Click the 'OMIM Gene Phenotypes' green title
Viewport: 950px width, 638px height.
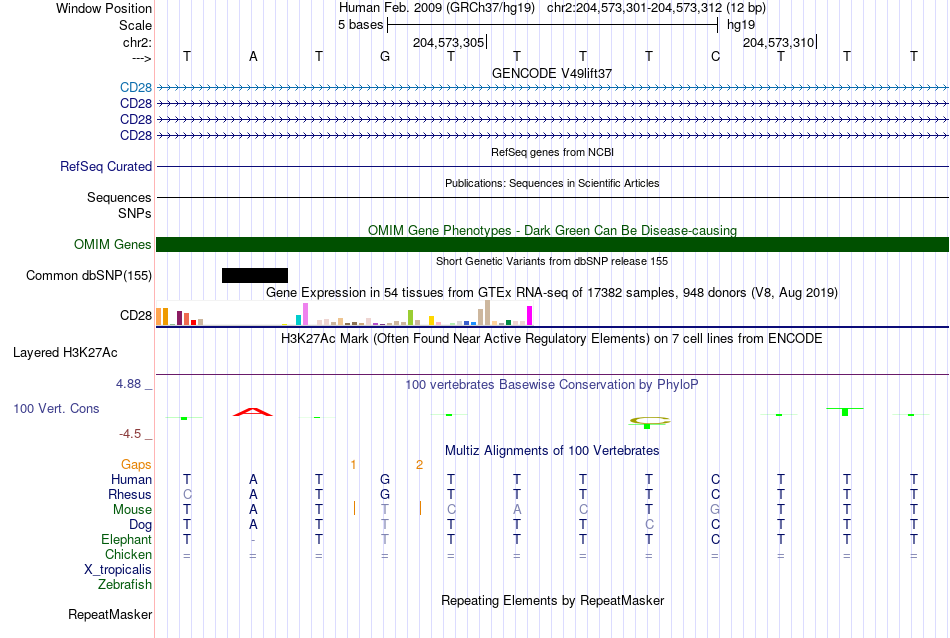click(x=553, y=230)
